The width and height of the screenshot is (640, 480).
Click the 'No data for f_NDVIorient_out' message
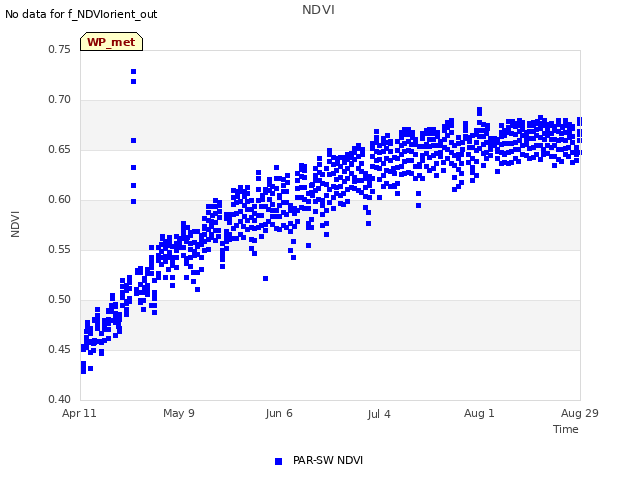(81, 14)
